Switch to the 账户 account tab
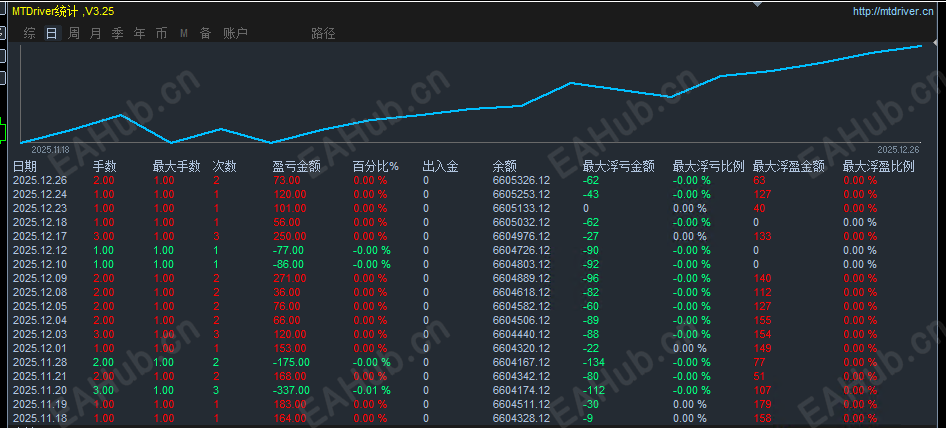This screenshot has width=946, height=428. [235, 33]
